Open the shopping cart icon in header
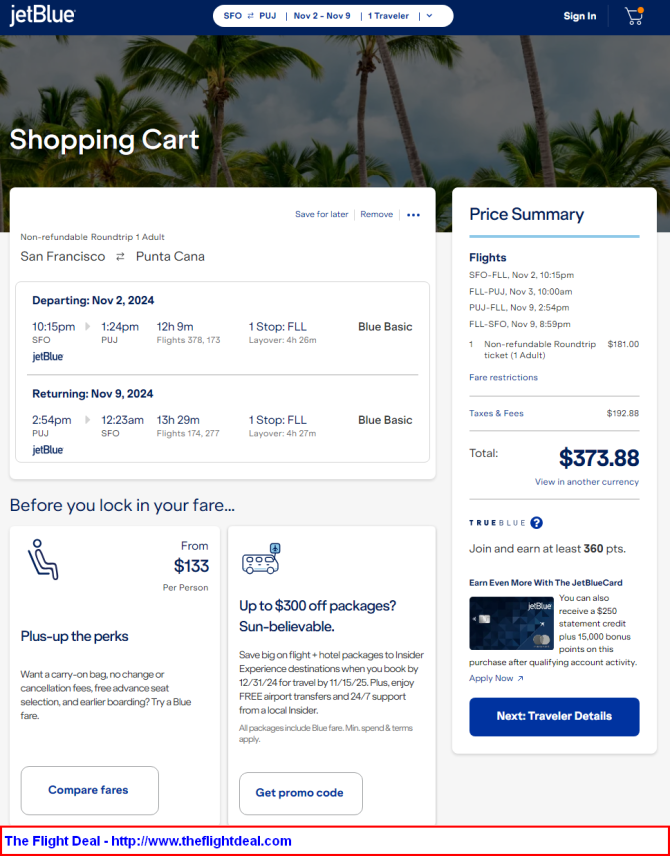The height and width of the screenshot is (856, 670). (634, 16)
